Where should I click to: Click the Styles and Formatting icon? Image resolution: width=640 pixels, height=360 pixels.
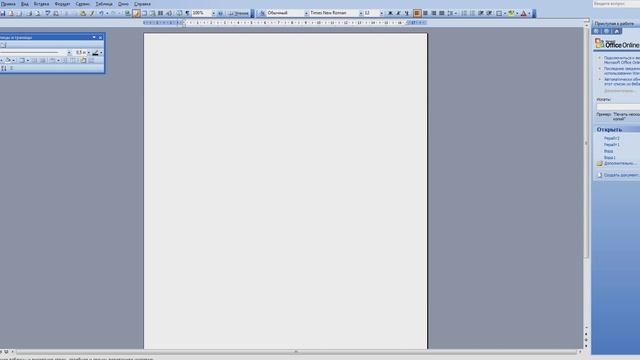[262, 13]
